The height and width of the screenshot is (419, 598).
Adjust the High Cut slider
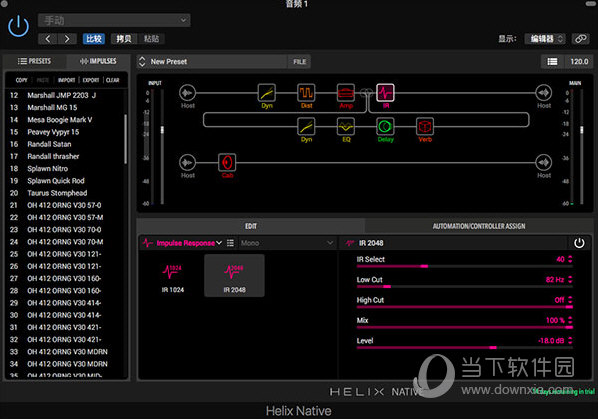click(465, 307)
